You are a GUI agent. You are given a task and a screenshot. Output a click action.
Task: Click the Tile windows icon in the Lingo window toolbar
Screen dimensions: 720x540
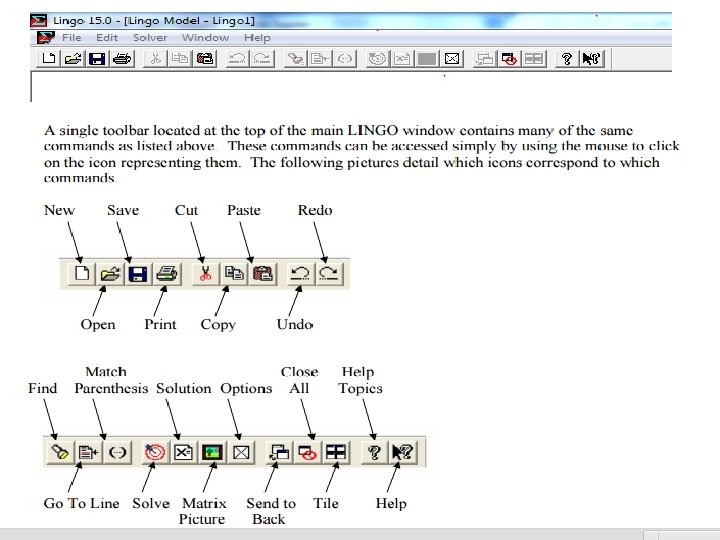click(534, 59)
